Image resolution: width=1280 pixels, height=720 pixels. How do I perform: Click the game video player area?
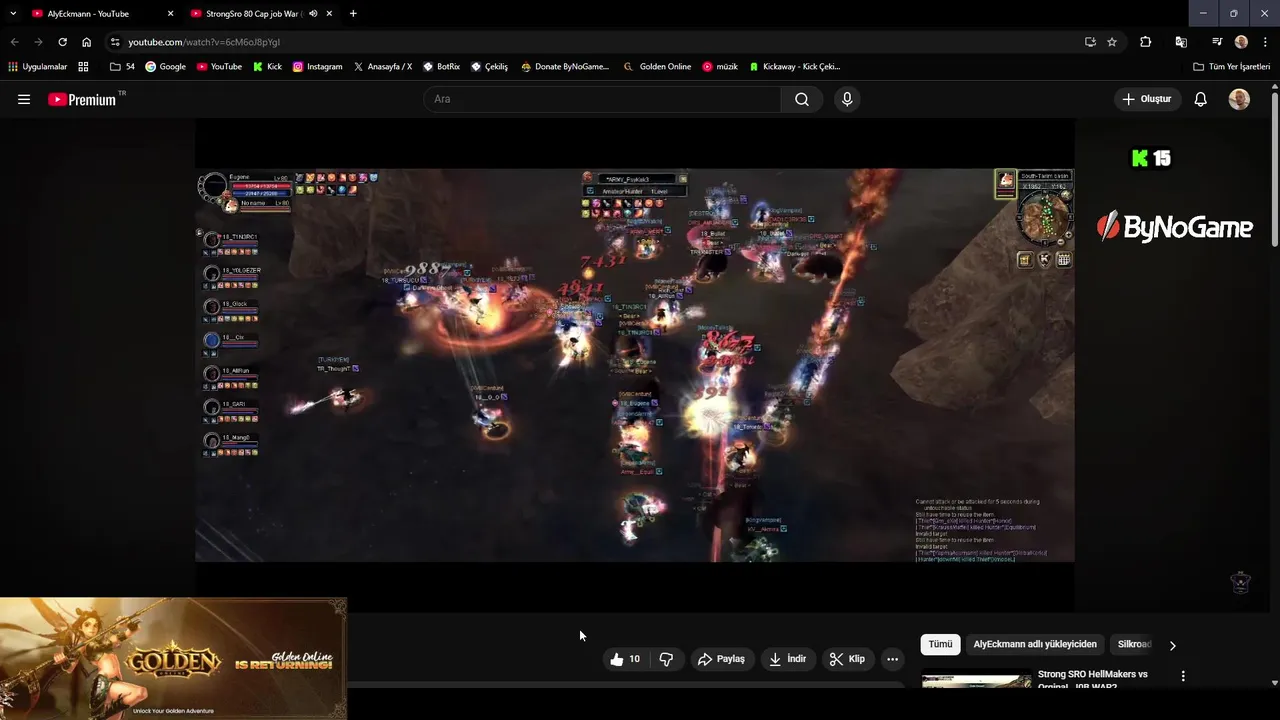(x=635, y=365)
